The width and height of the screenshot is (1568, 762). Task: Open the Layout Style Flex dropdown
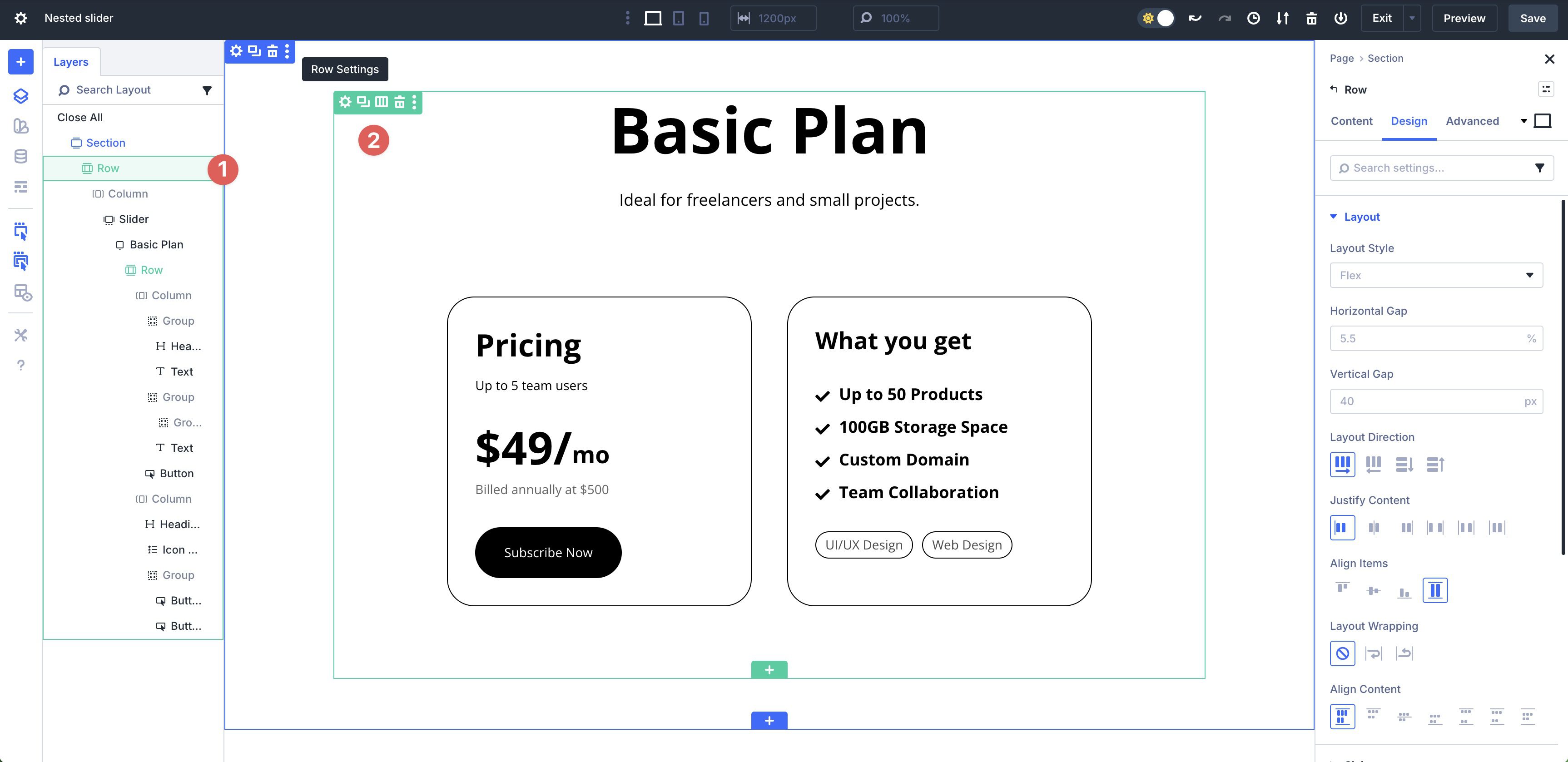pos(1435,275)
